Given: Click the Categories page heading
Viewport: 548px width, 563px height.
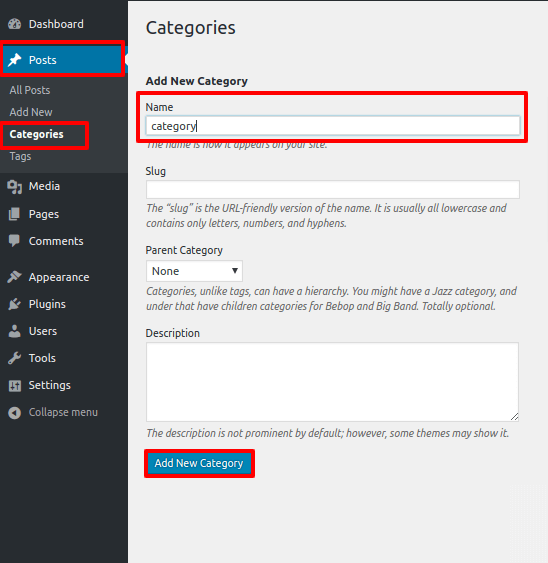Looking at the screenshot, I should tap(191, 28).
